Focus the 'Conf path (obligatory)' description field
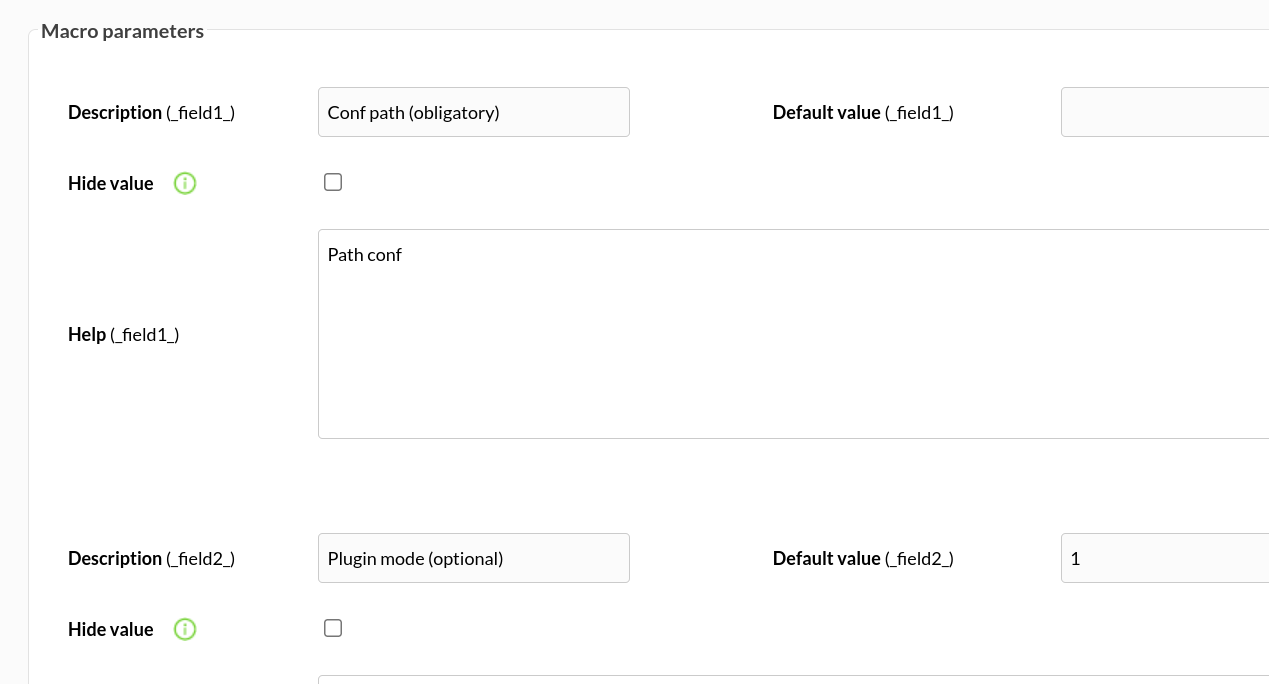The image size is (1269, 684). pyautogui.click(x=474, y=112)
